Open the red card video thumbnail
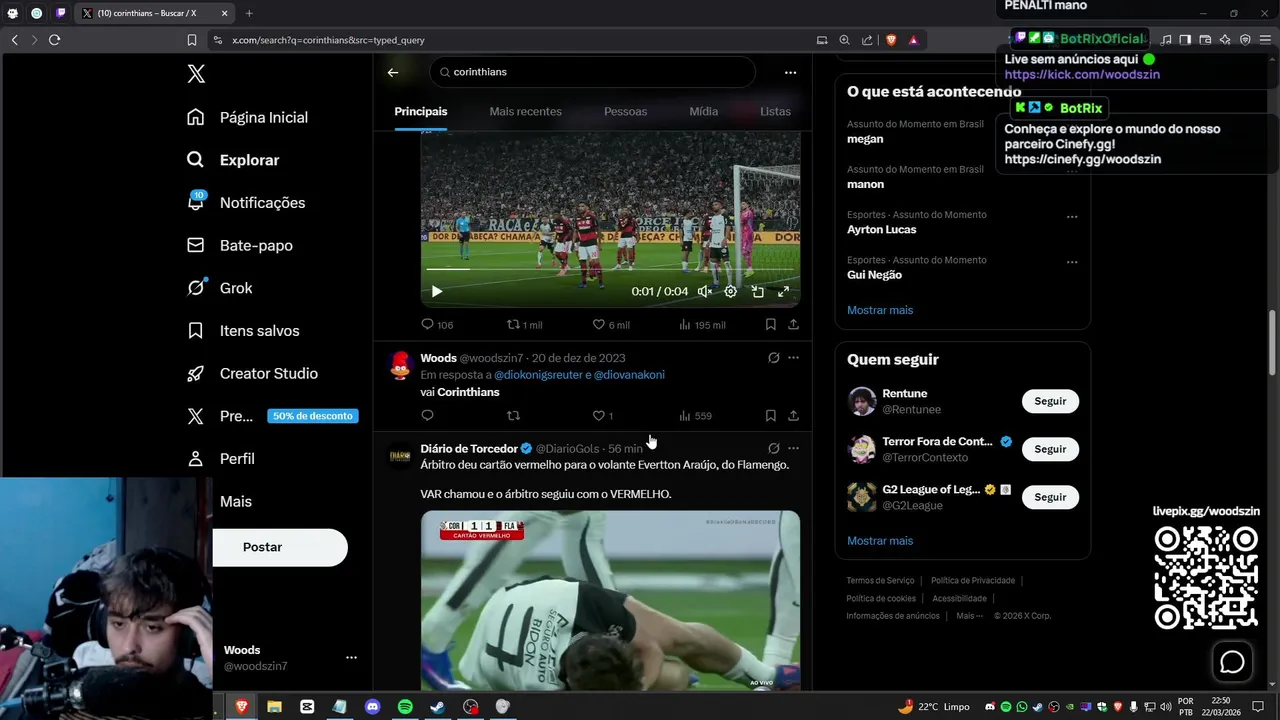1280x720 pixels. pyautogui.click(x=610, y=600)
